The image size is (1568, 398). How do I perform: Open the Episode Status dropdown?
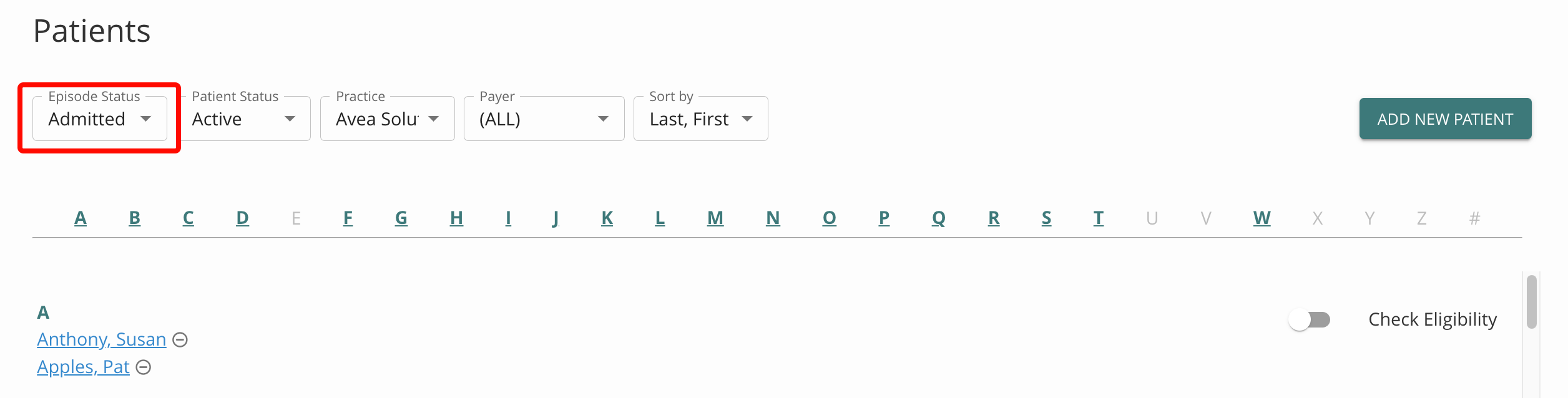[100, 119]
